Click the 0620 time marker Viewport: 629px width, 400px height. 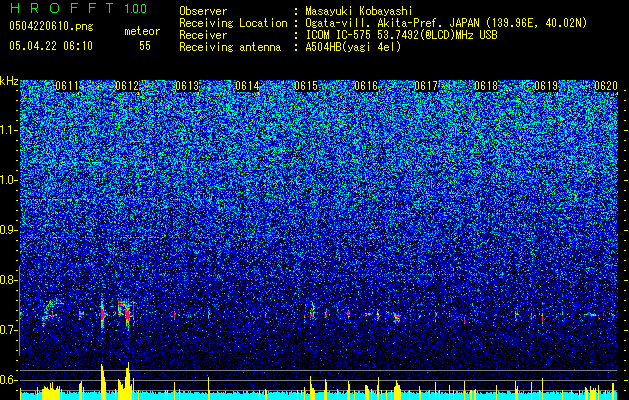point(606,86)
